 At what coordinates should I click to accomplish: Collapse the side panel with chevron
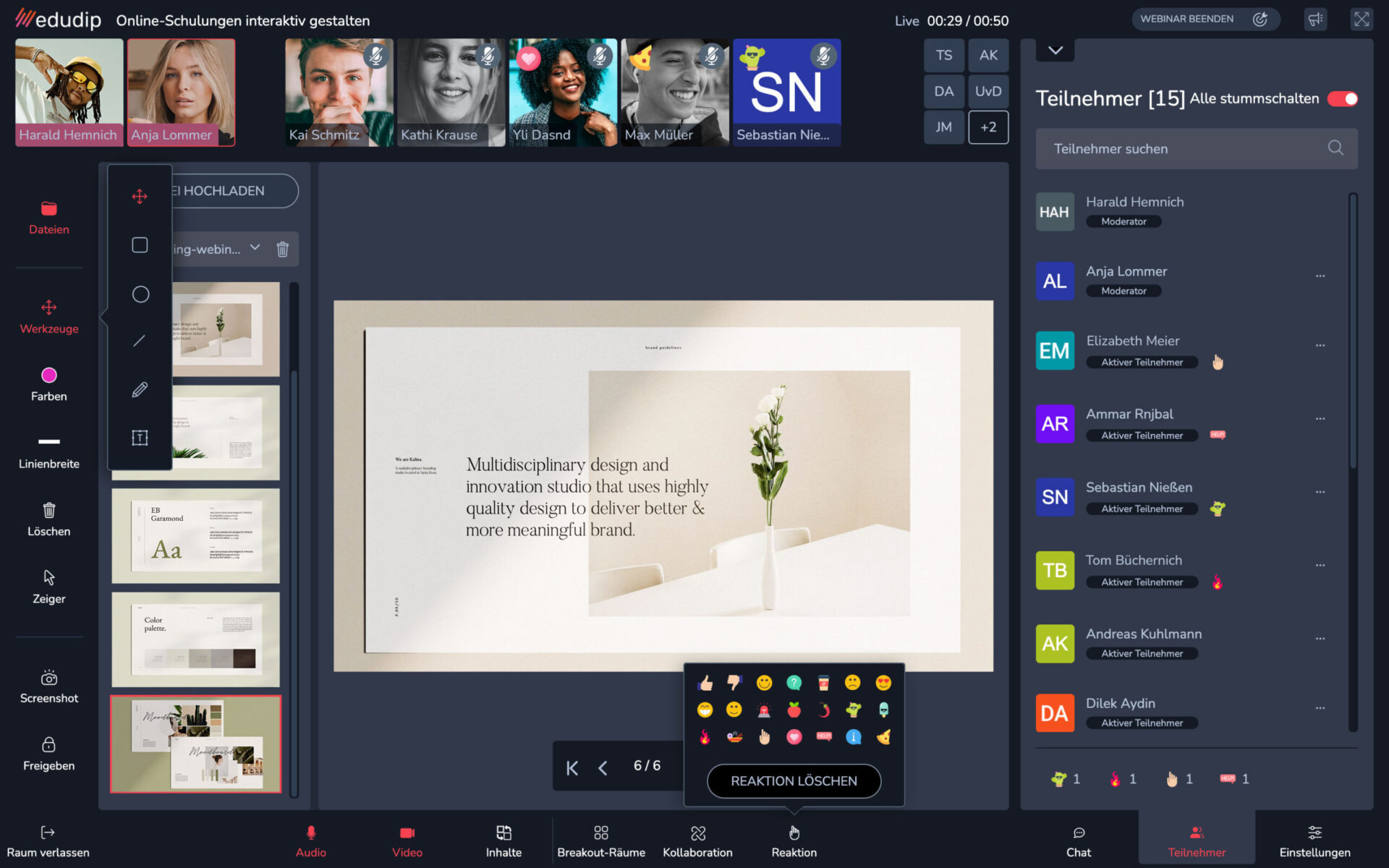click(x=1055, y=51)
